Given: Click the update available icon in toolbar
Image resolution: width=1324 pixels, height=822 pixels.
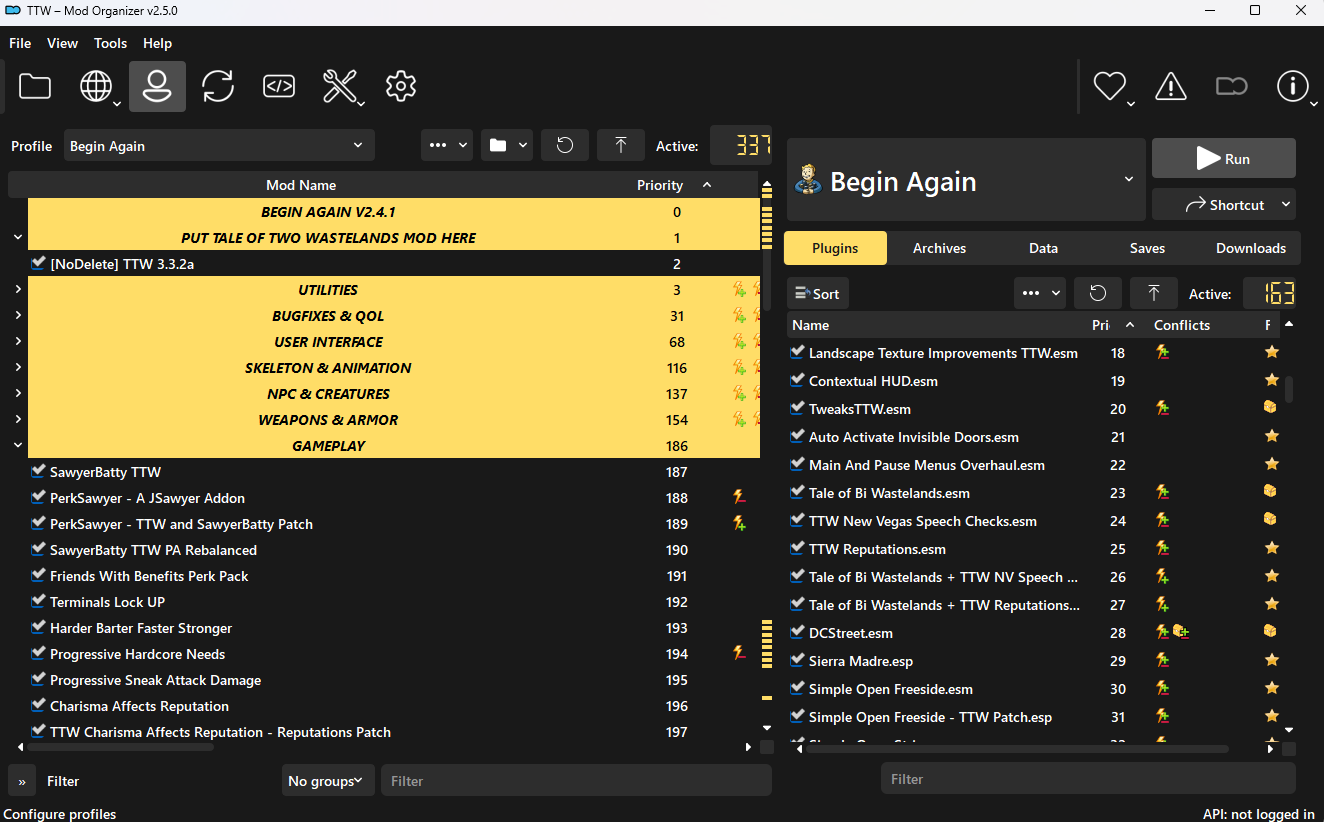Looking at the screenshot, I should pyautogui.click(x=1231, y=87).
